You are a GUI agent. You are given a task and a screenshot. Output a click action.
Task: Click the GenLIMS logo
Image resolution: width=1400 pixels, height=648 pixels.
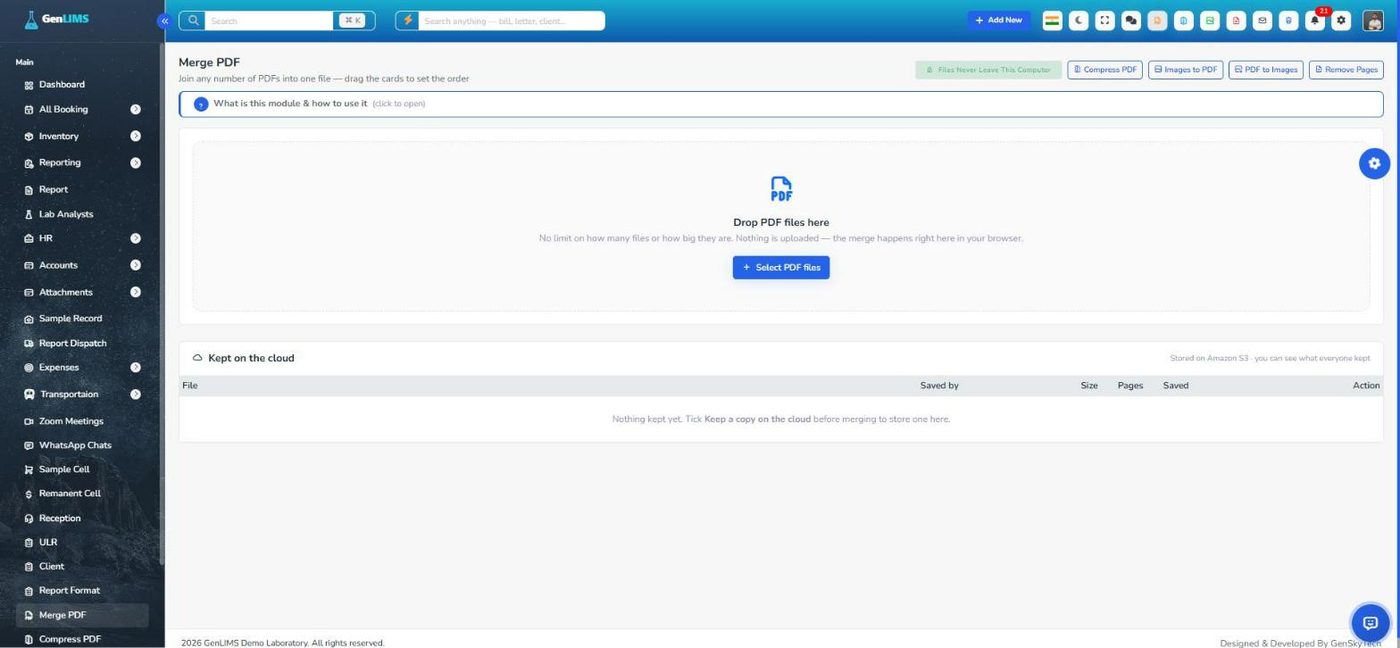click(x=57, y=19)
